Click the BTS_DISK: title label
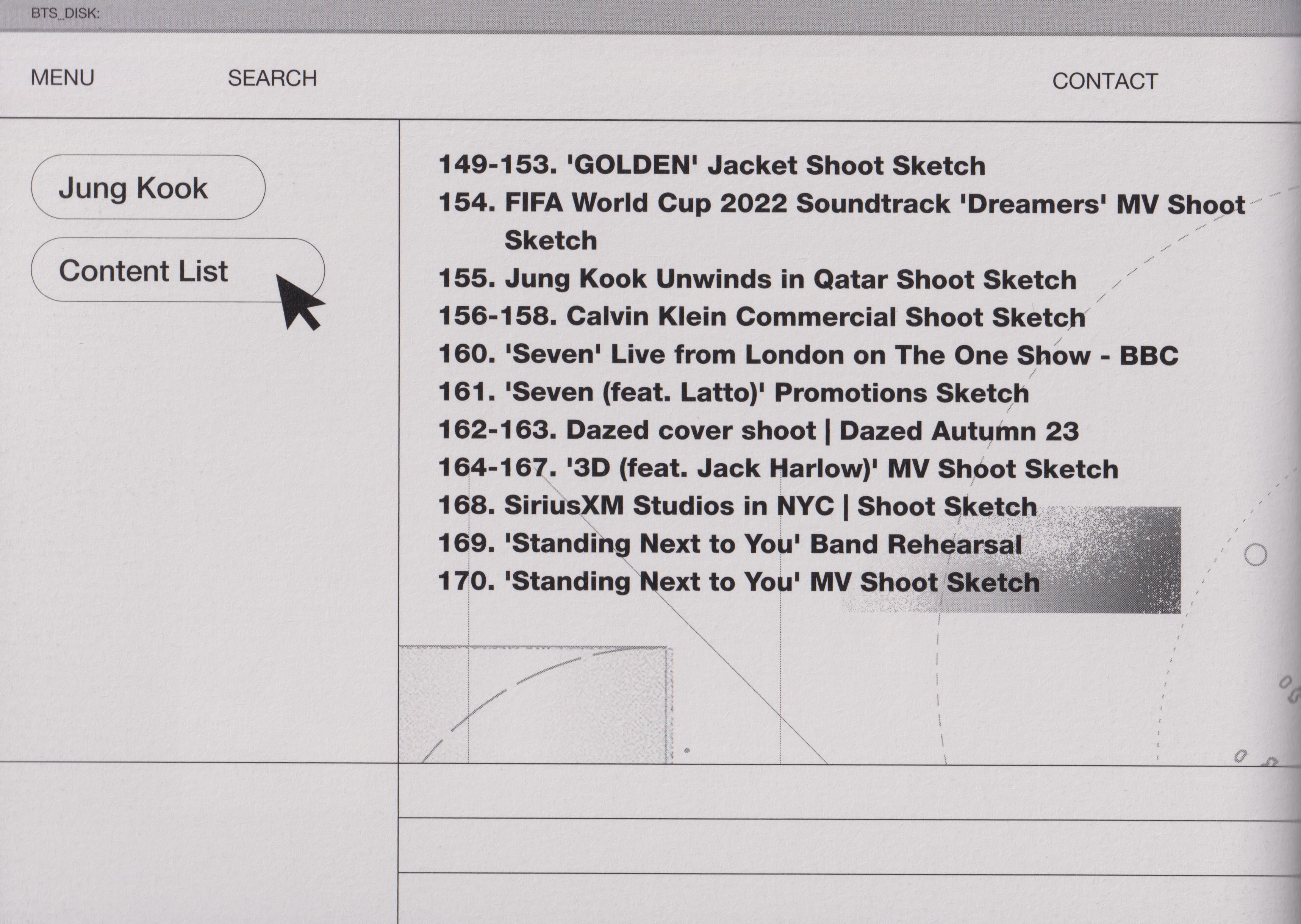Image resolution: width=1301 pixels, height=924 pixels. [66, 14]
